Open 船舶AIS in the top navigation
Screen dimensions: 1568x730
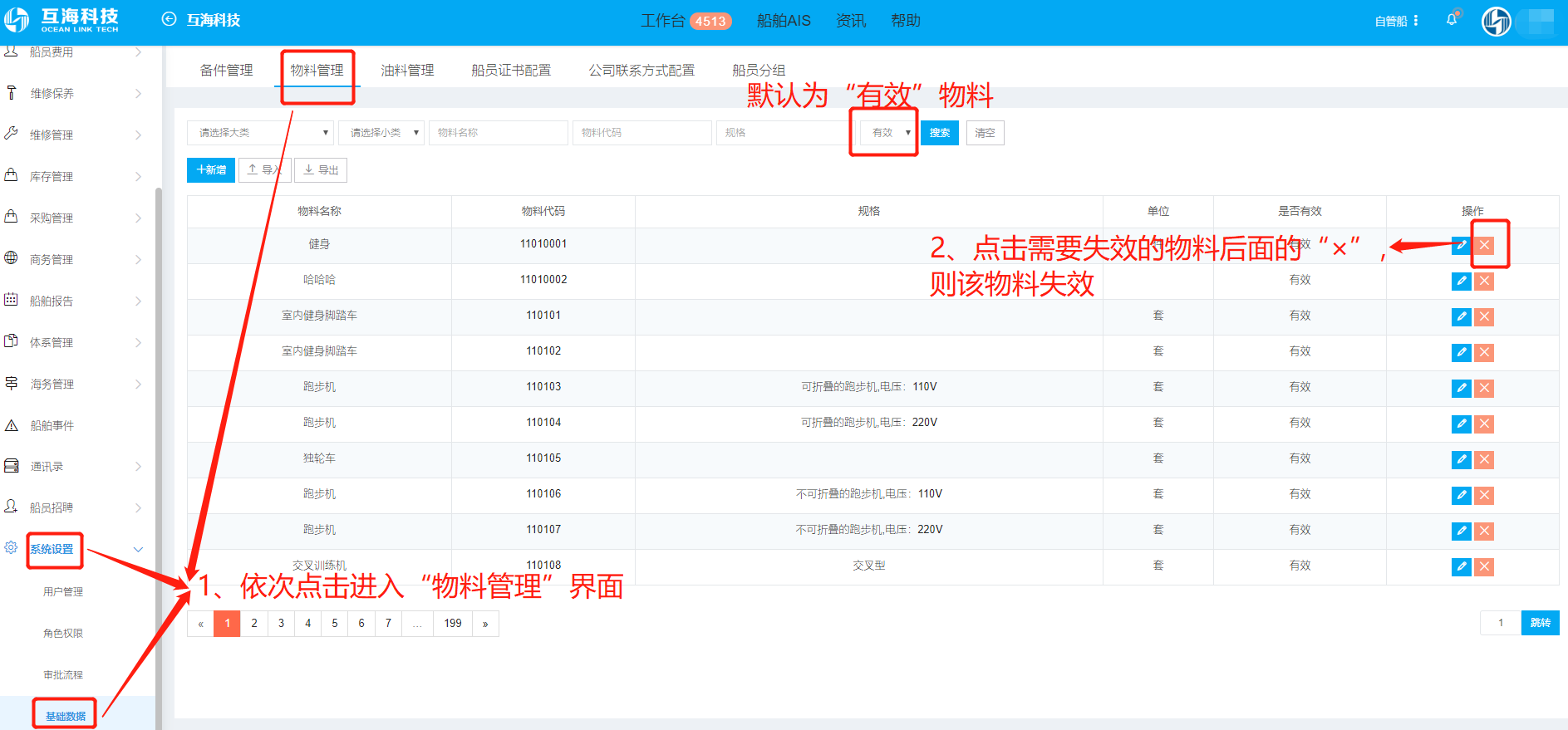click(784, 21)
